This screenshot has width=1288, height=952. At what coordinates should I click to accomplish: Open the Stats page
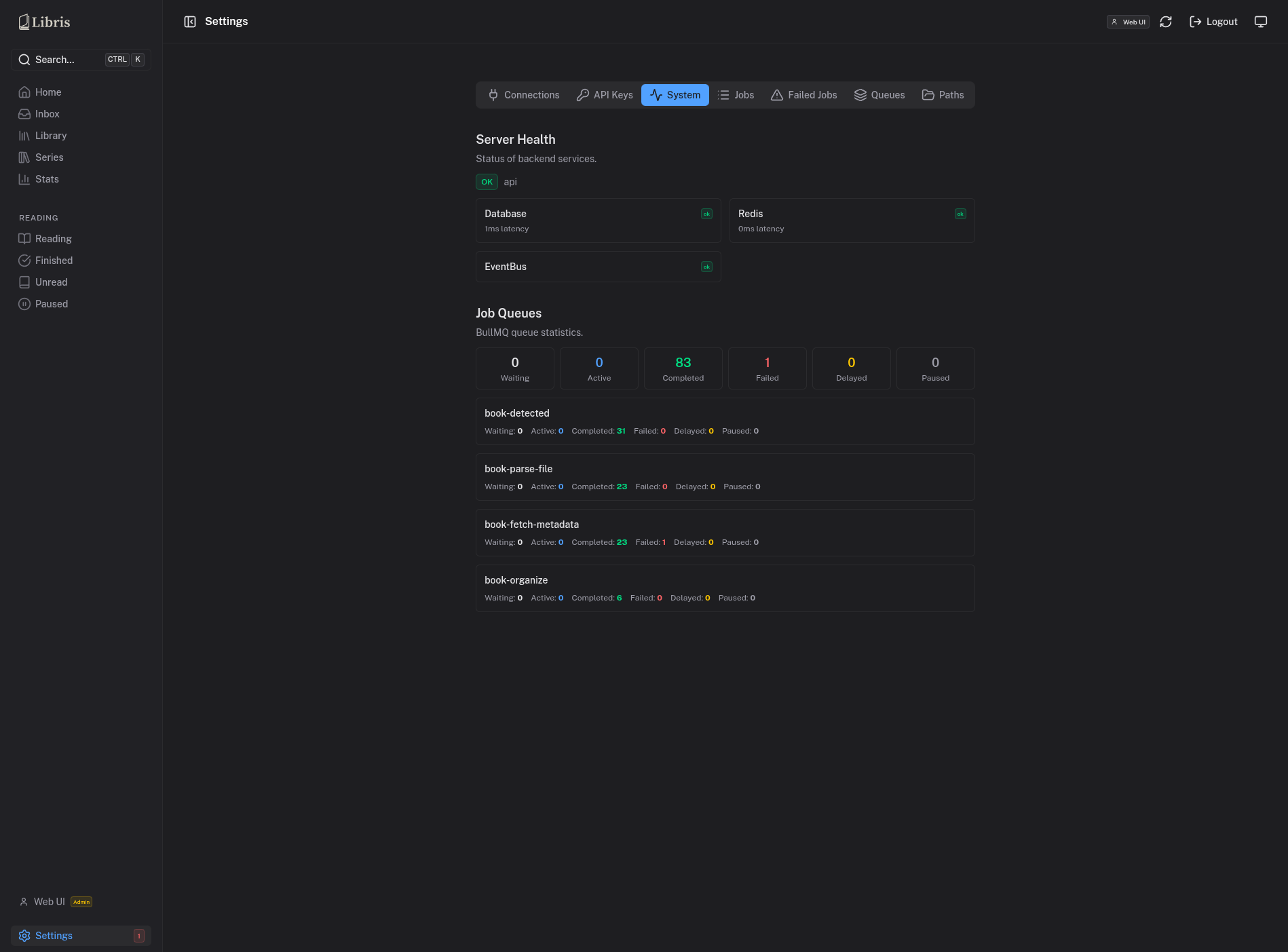(x=81, y=179)
